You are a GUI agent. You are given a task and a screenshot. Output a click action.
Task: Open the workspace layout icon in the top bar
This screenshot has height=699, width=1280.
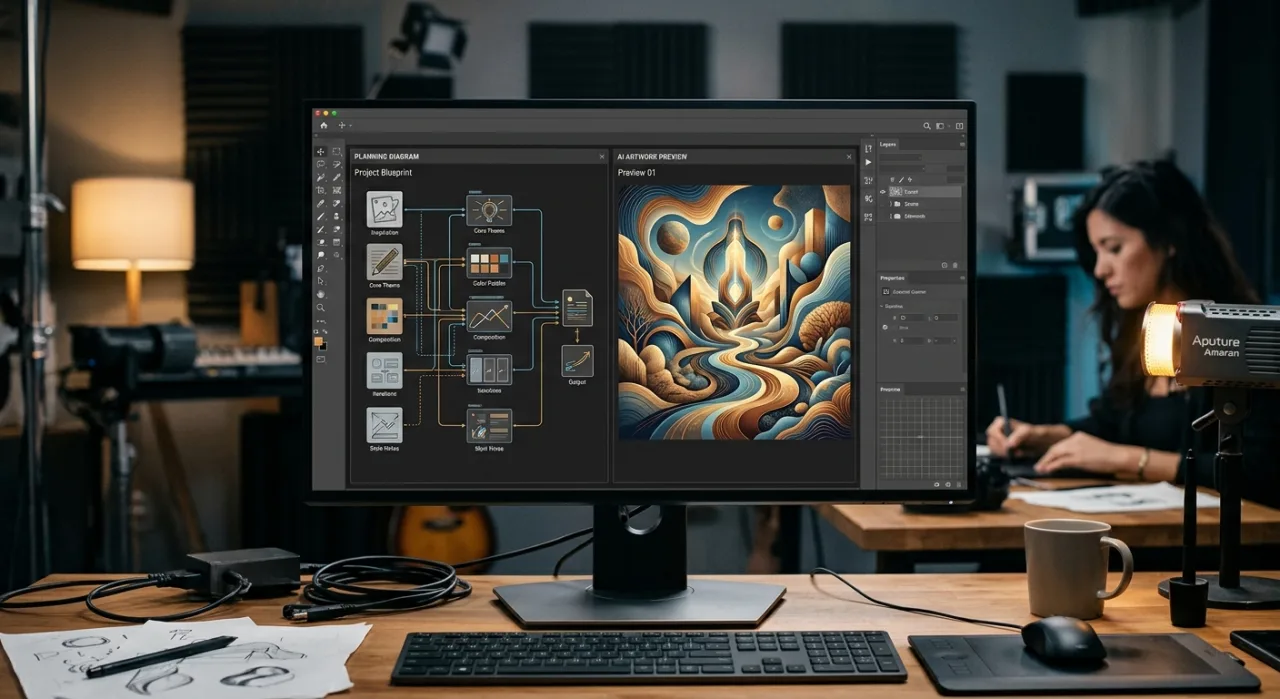tap(939, 126)
